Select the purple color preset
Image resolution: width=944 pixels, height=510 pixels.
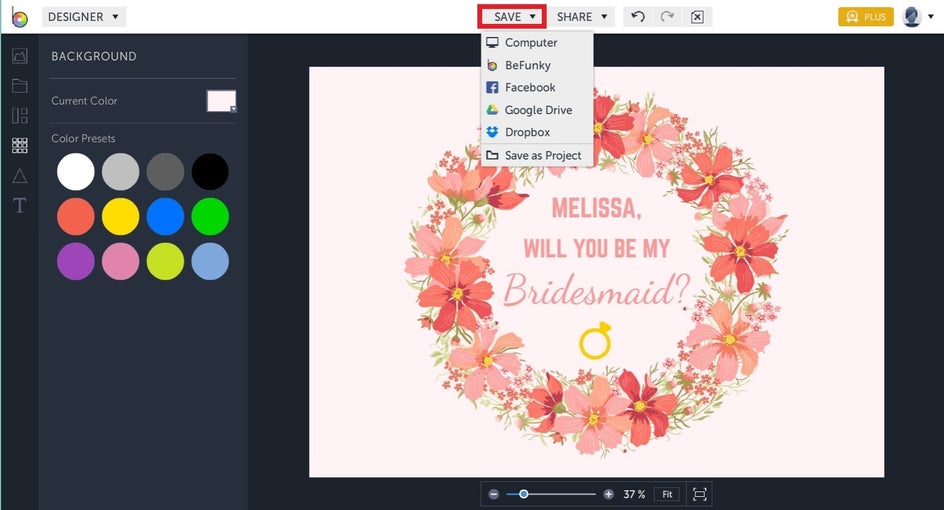coord(76,261)
